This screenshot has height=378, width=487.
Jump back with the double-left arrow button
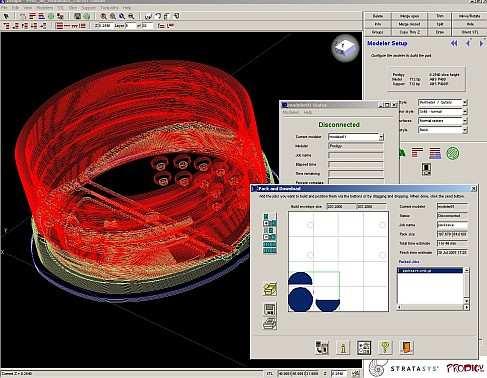pos(454,43)
